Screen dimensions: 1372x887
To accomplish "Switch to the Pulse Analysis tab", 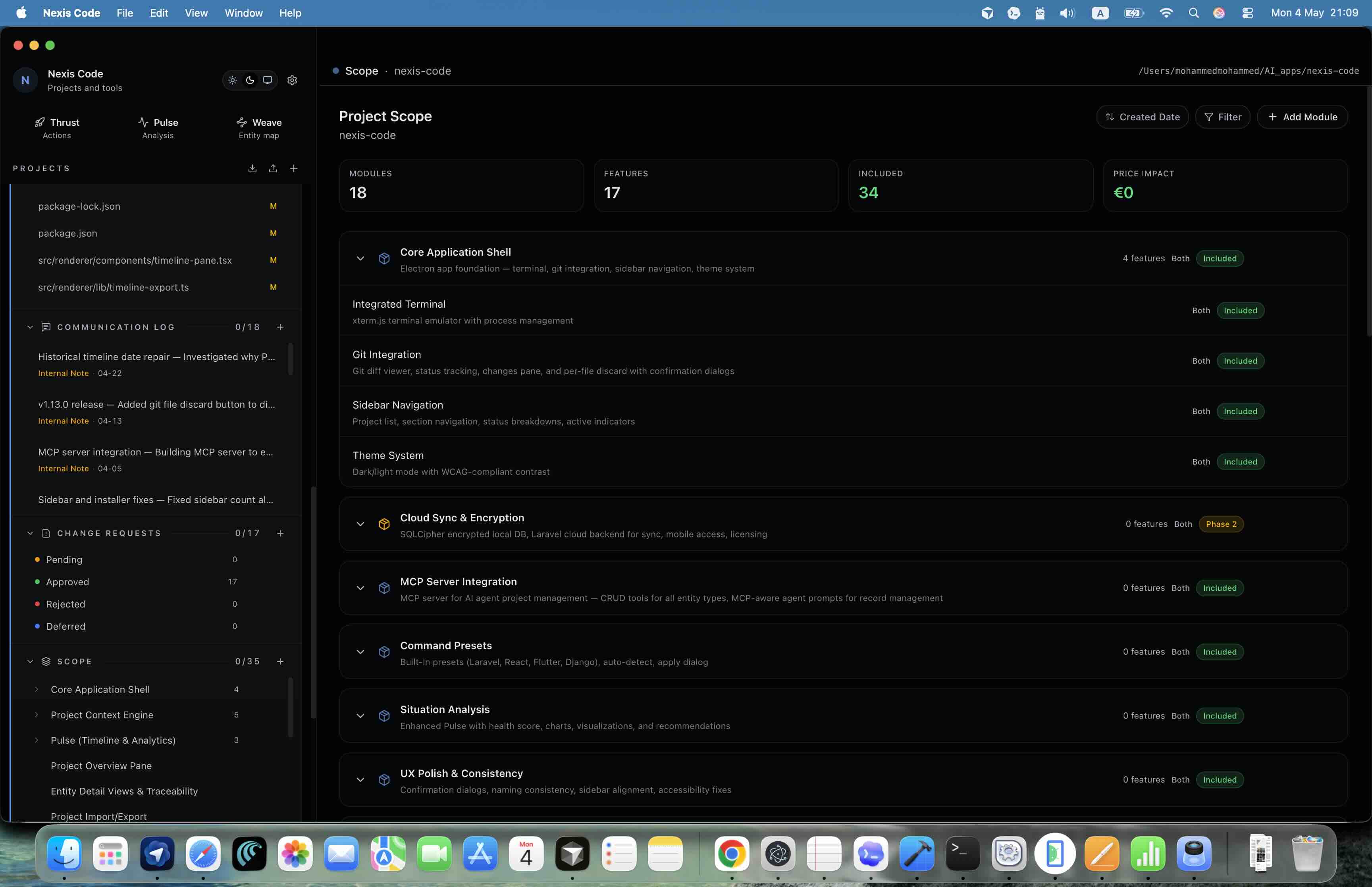I will 158,128.
